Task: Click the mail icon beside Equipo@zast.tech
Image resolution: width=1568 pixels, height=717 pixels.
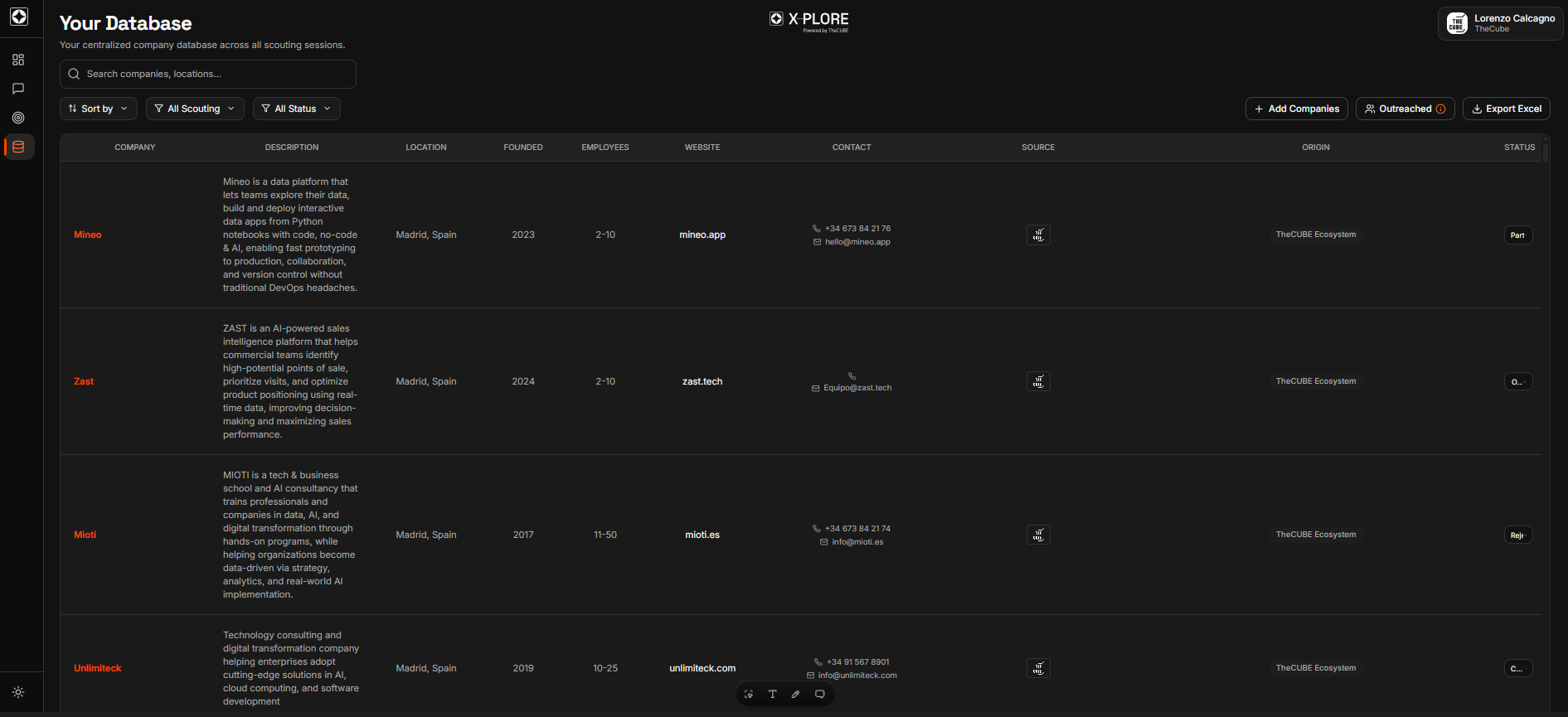Action: (815, 388)
